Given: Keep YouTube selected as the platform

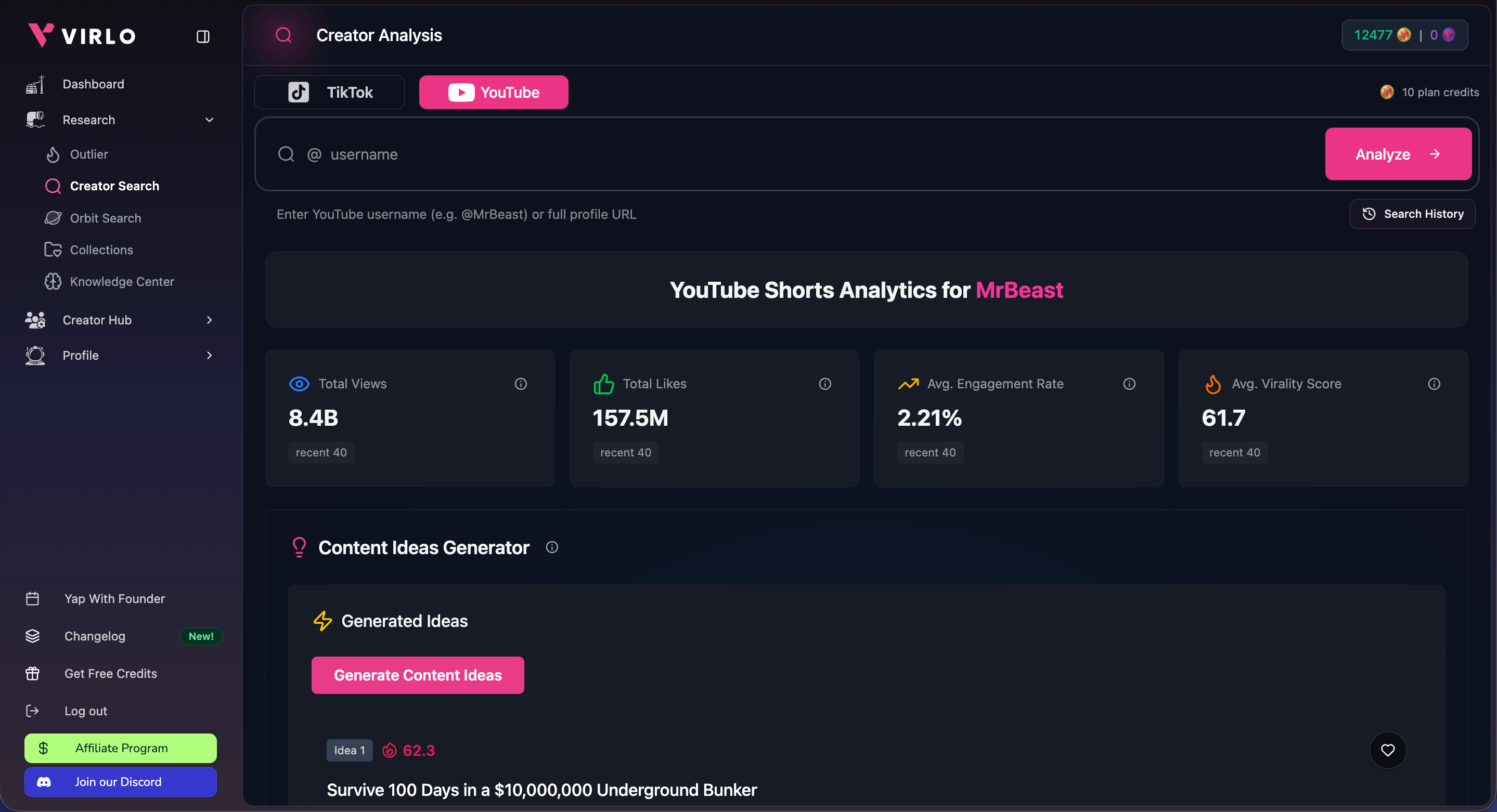Looking at the screenshot, I should pyautogui.click(x=494, y=92).
